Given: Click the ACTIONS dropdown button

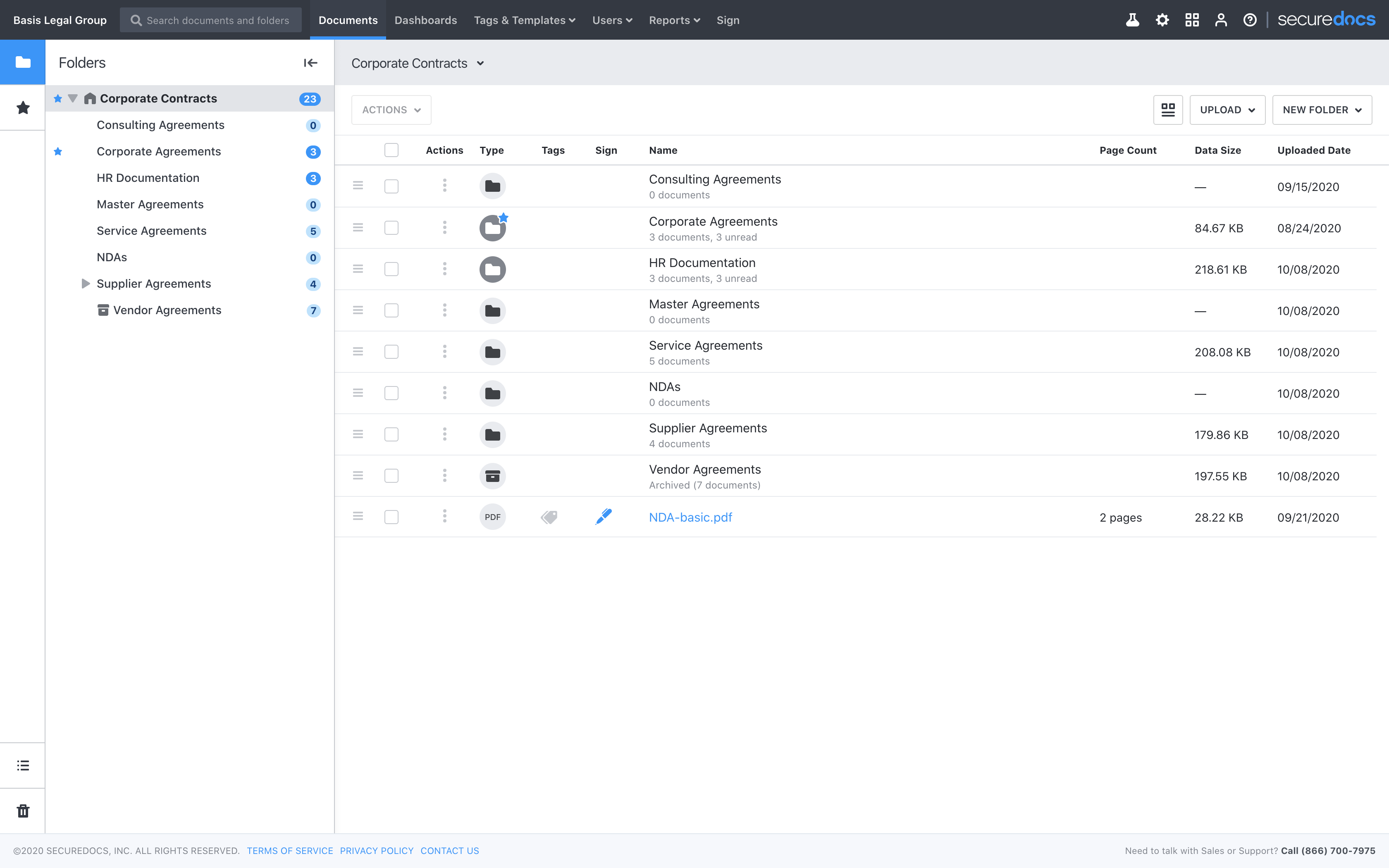Looking at the screenshot, I should pyautogui.click(x=391, y=109).
